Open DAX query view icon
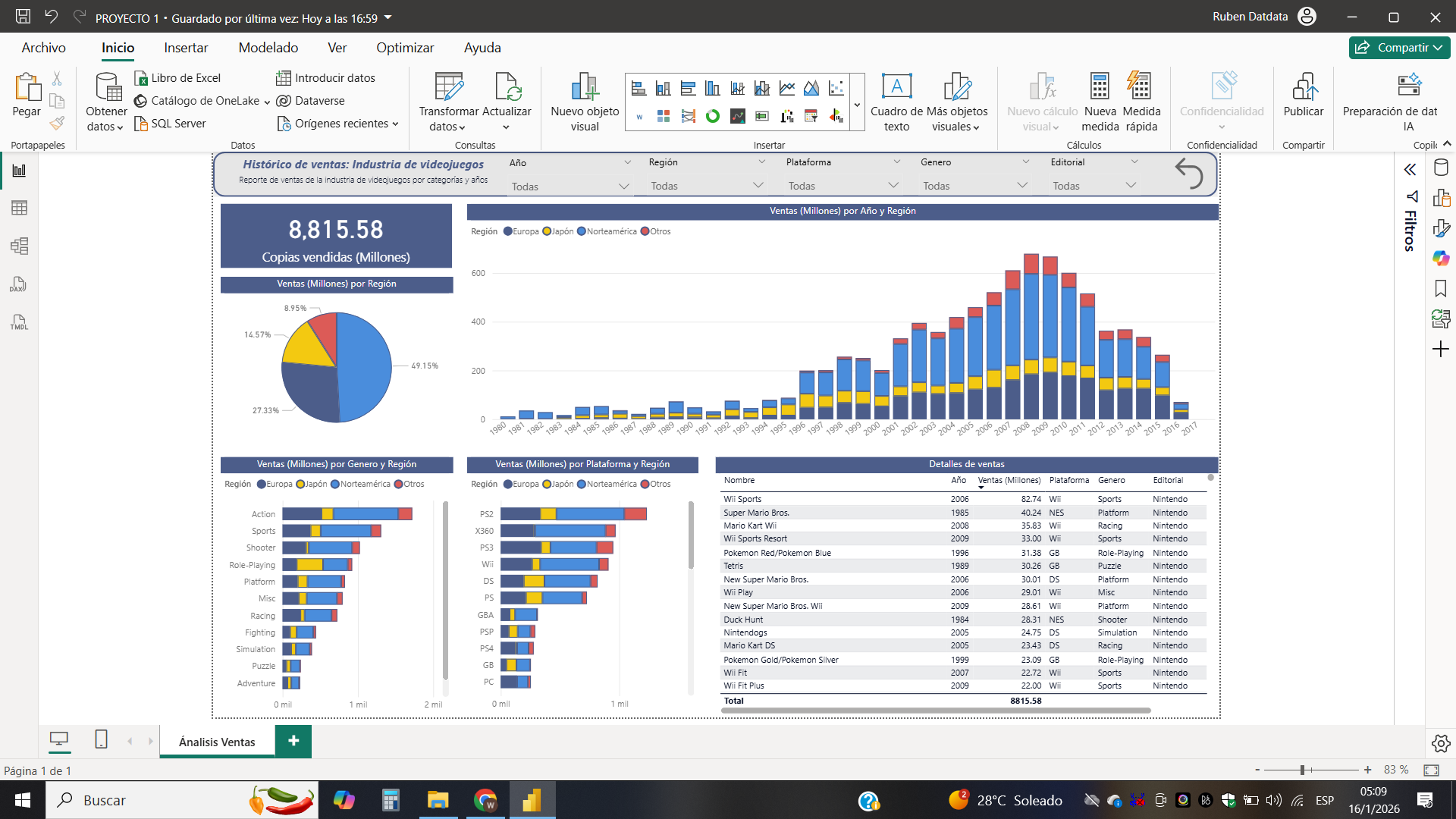The height and width of the screenshot is (819, 1456). pyautogui.click(x=19, y=284)
